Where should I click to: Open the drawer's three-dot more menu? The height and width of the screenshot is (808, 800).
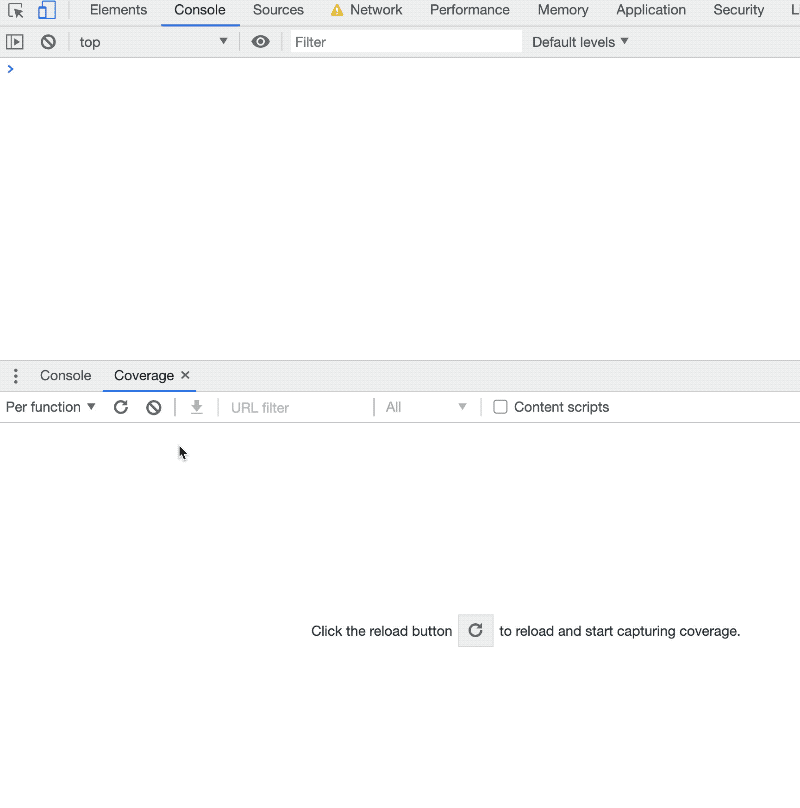pos(16,376)
